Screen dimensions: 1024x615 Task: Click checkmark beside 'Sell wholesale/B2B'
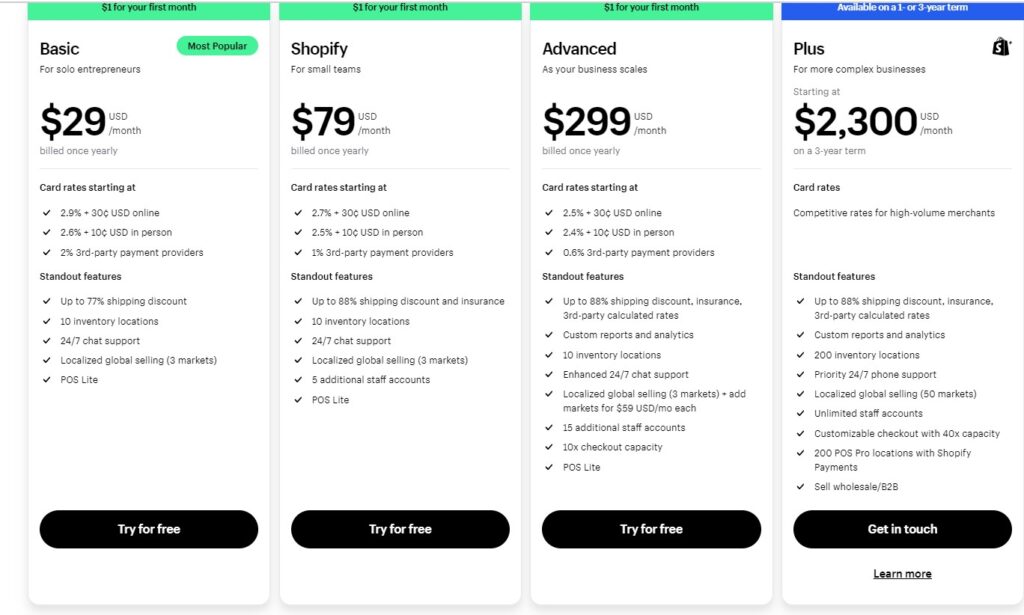point(801,486)
